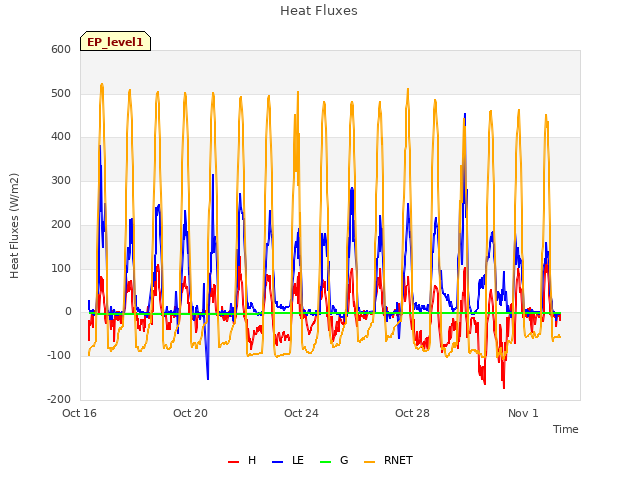
Task: Toggle the RNET series legend entry
Action: pos(388,460)
